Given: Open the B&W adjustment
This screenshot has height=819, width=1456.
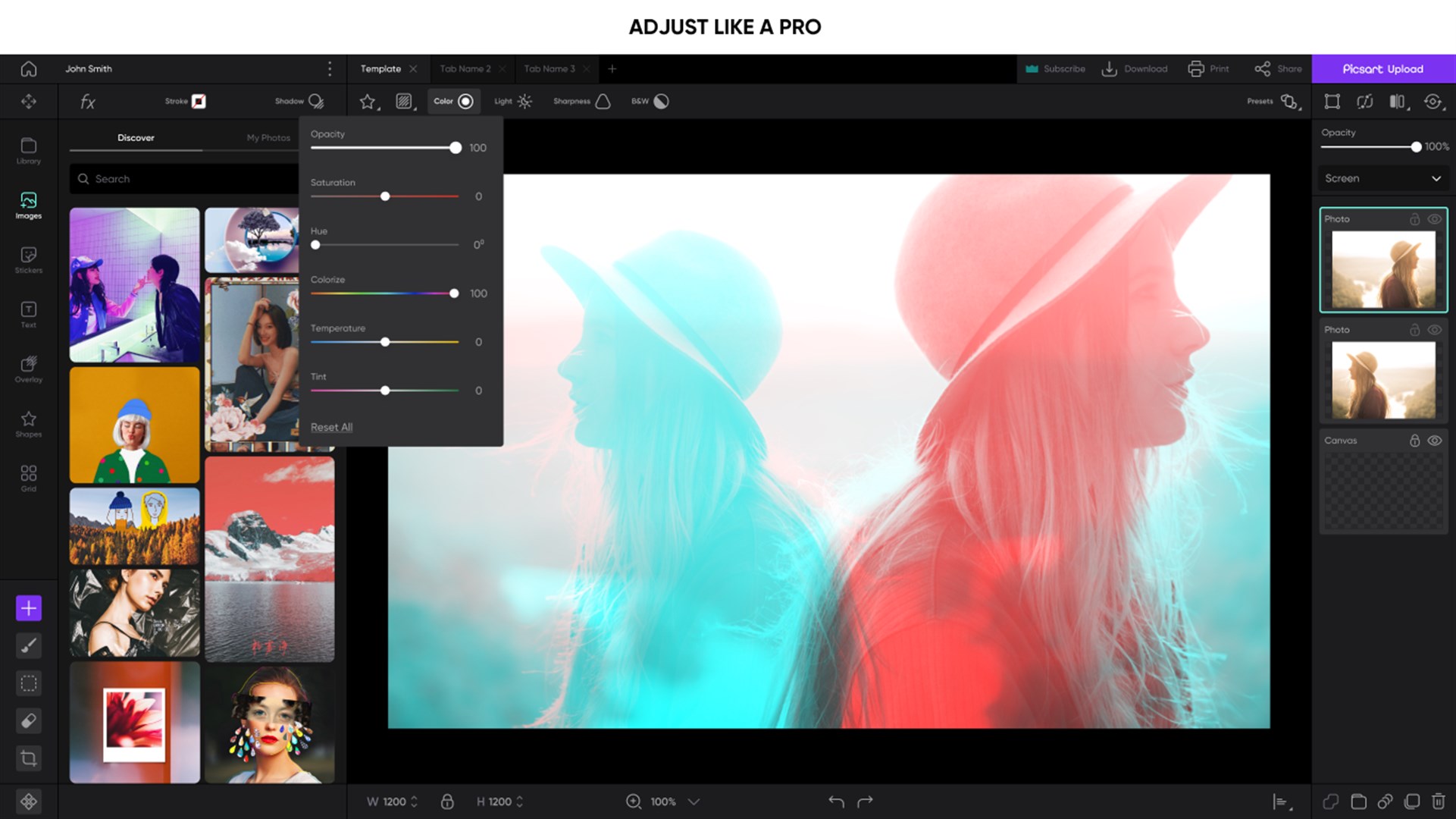Looking at the screenshot, I should coord(648,101).
